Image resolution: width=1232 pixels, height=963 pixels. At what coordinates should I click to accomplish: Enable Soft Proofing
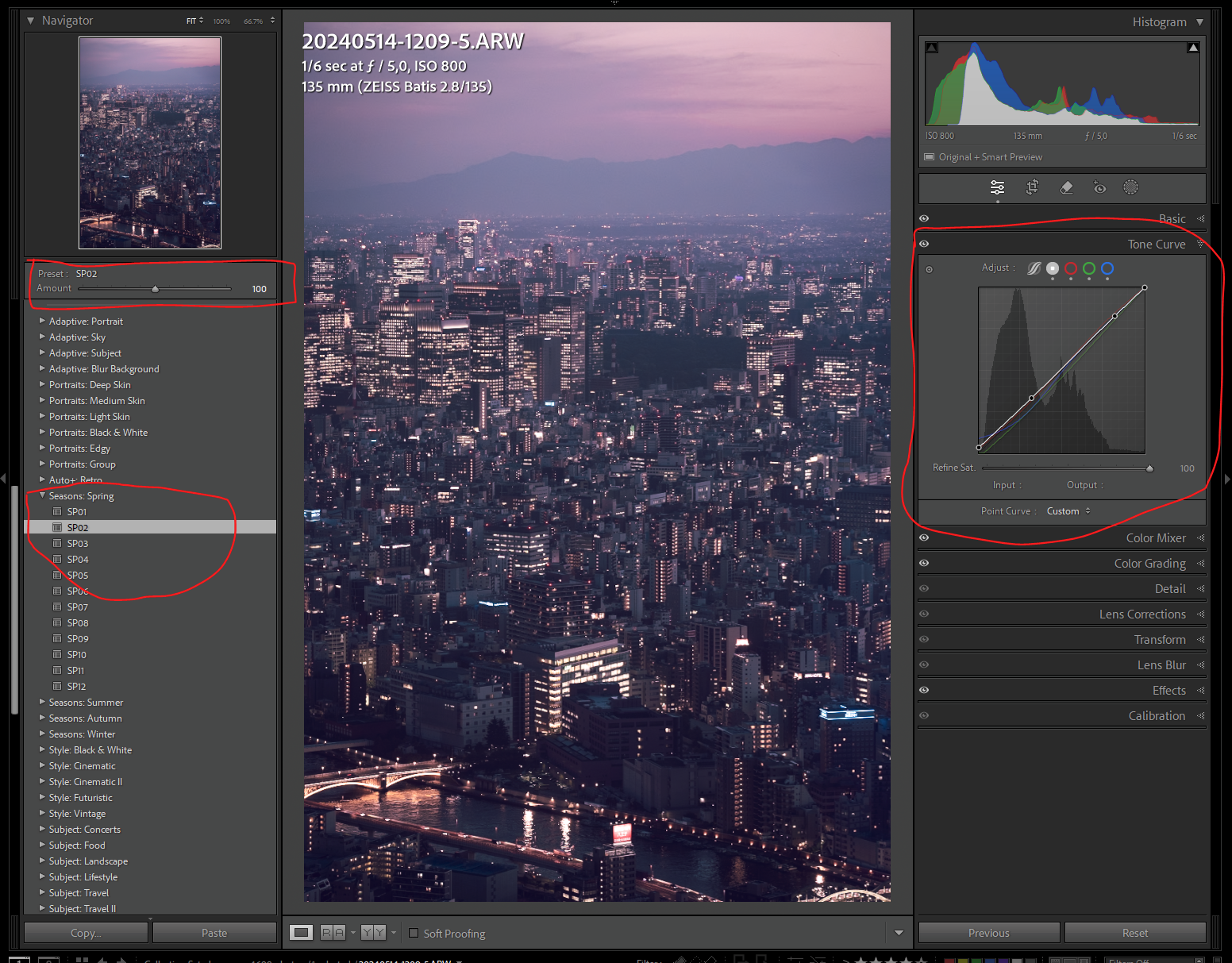(x=414, y=933)
